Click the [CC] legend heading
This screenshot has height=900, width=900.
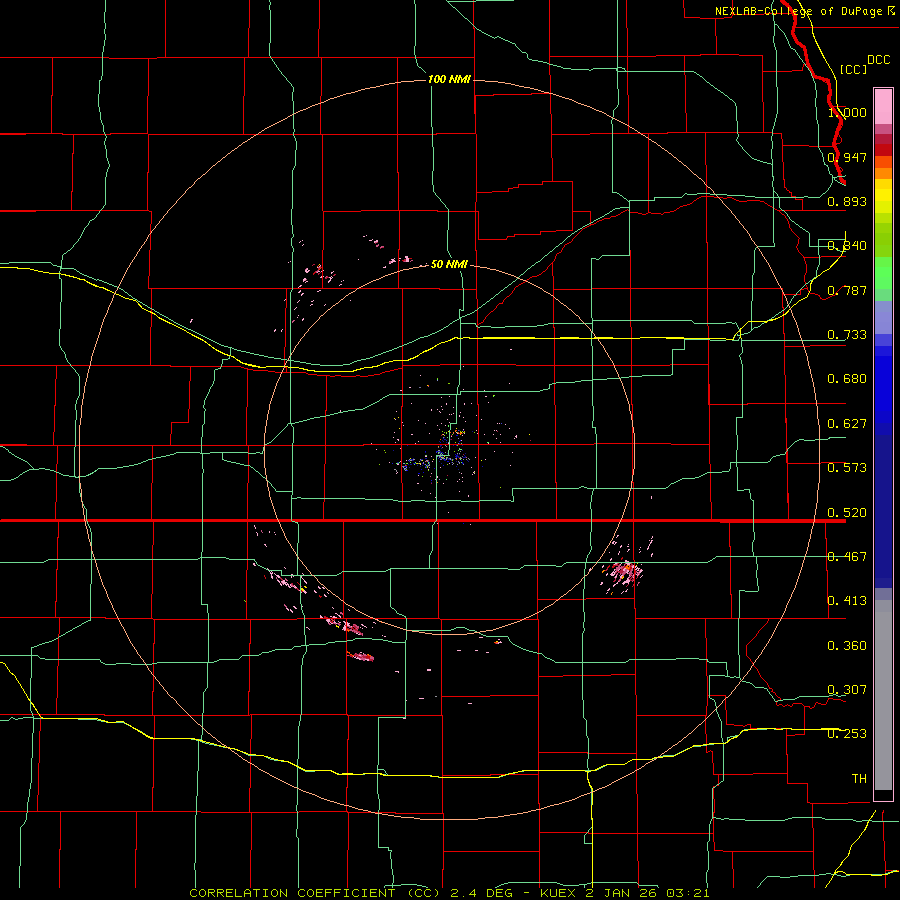[x=853, y=69]
